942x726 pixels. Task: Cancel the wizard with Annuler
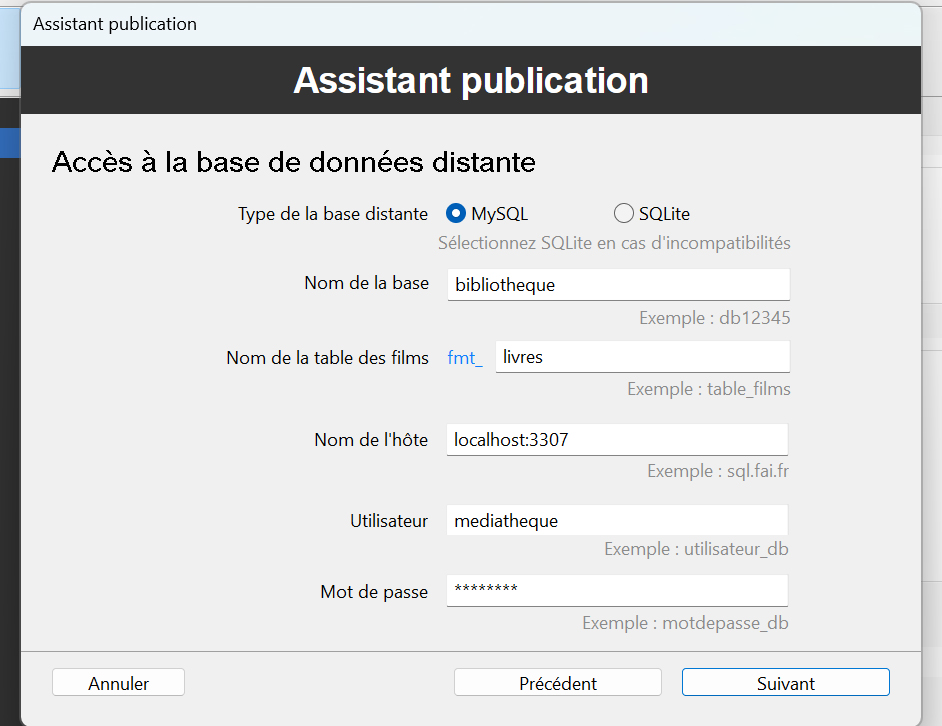click(118, 683)
